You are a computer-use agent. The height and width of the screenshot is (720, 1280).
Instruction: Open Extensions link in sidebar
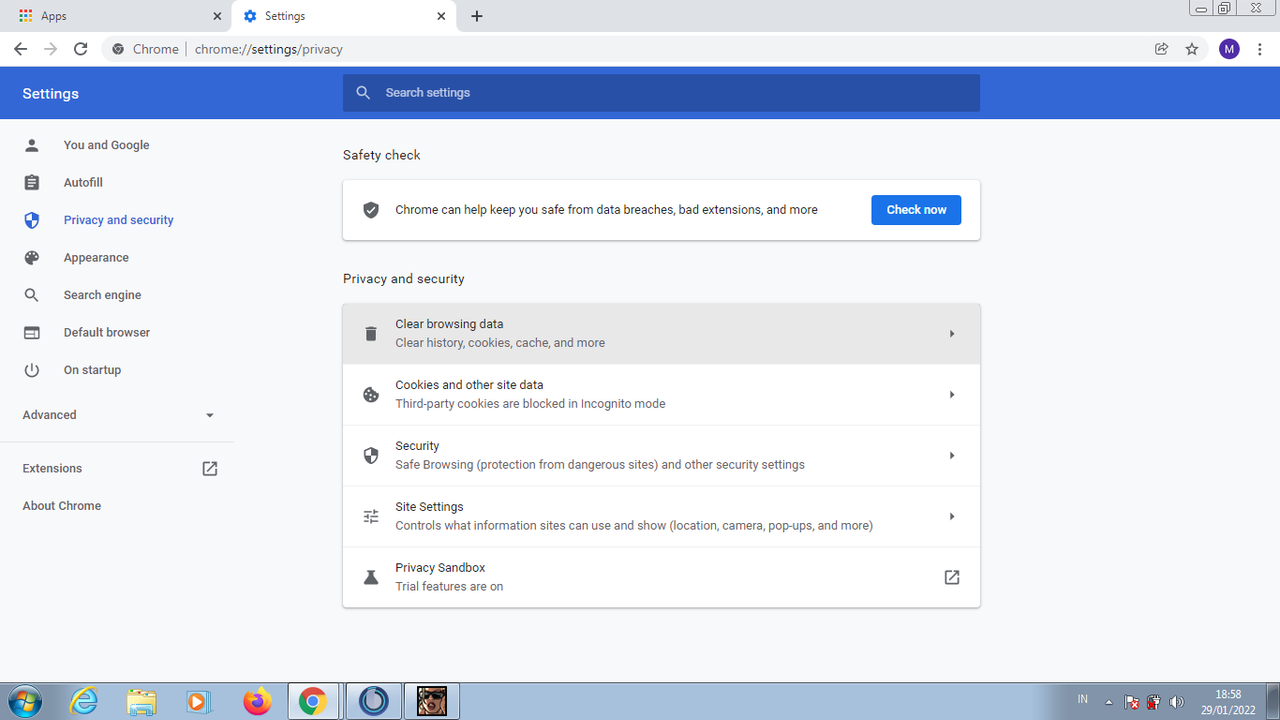coord(52,468)
